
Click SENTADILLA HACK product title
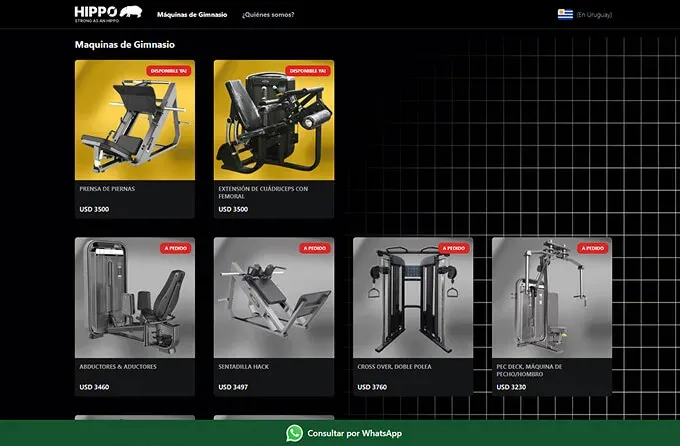click(243, 366)
